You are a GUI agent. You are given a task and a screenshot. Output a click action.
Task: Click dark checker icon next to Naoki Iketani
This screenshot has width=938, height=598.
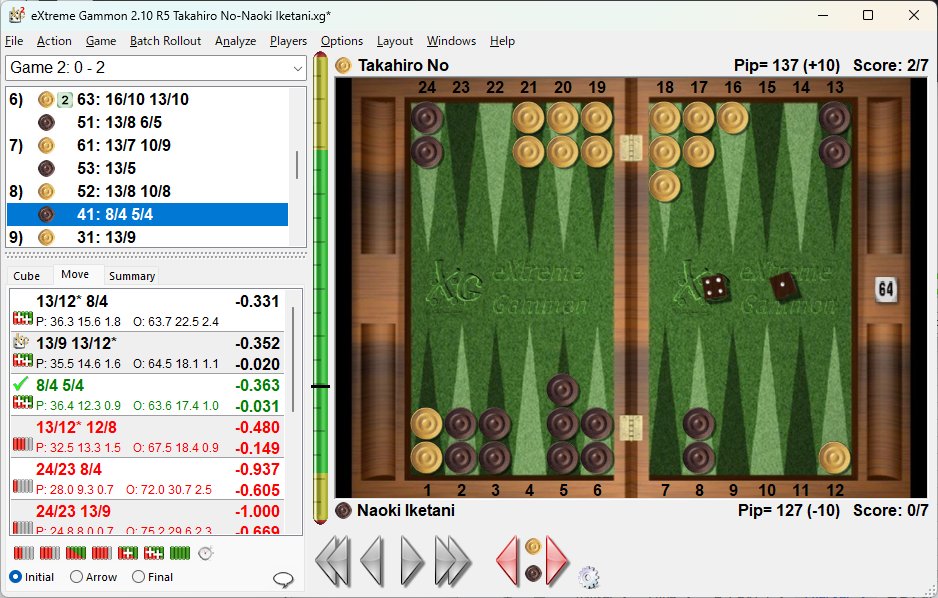[343, 510]
